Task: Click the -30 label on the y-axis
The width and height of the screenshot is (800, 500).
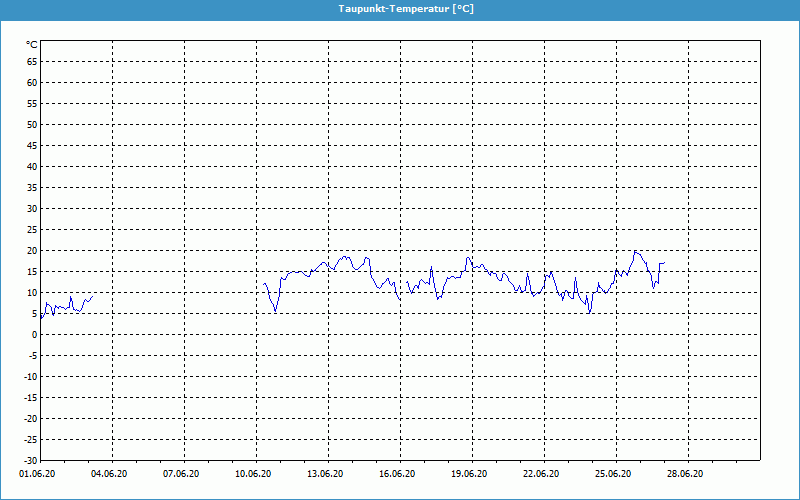Action: point(30,460)
